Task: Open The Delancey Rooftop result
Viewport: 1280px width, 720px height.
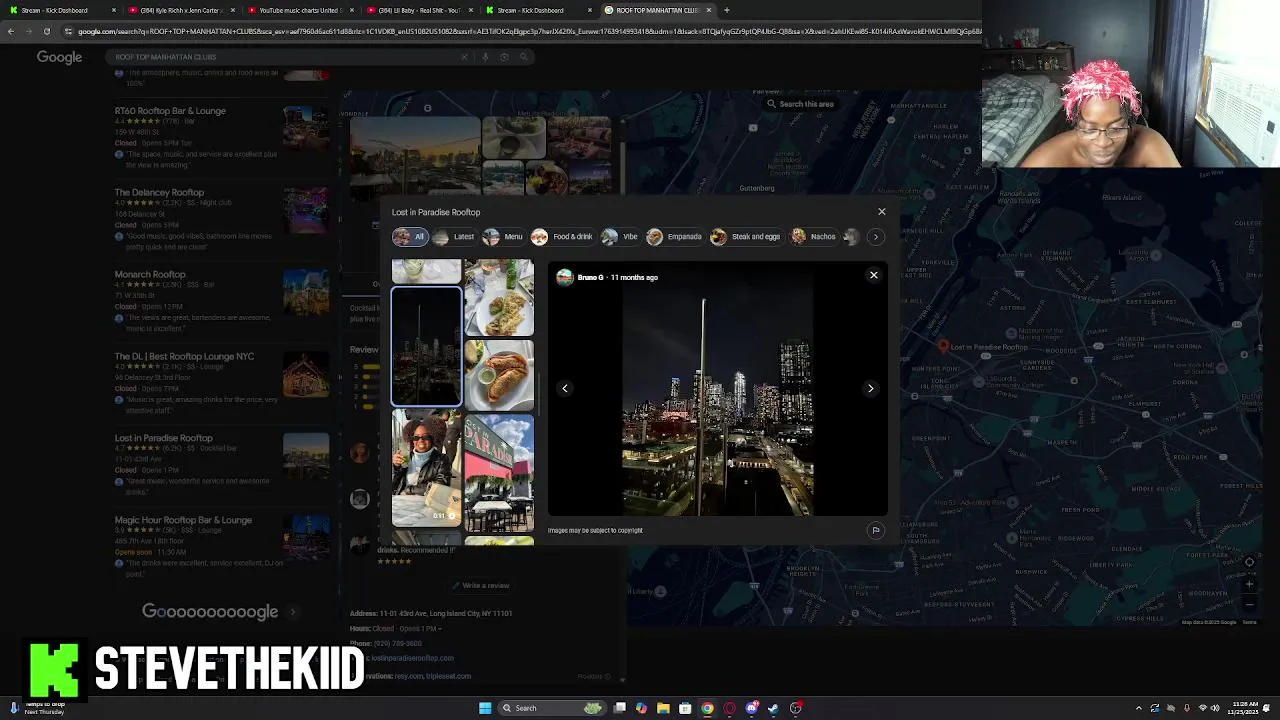Action: tap(159, 193)
